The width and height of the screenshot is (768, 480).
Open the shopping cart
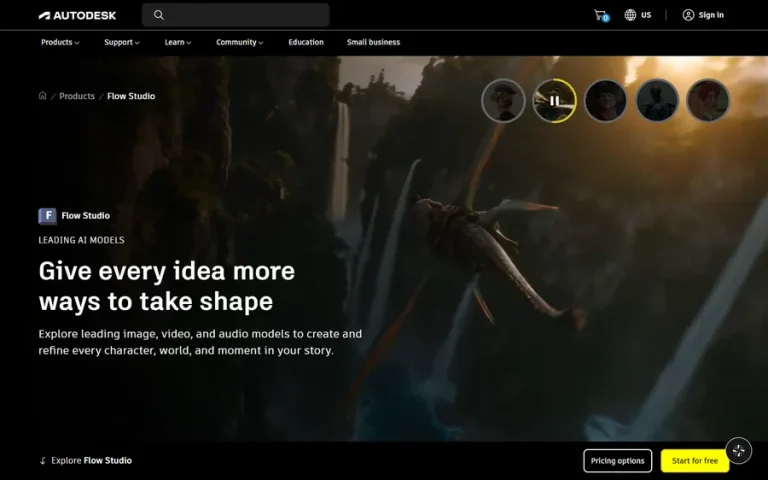(601, 15)
